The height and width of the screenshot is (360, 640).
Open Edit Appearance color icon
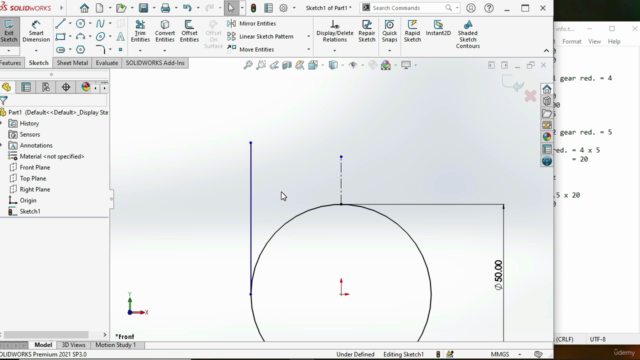pyautogui.click(x=386, y=65)
